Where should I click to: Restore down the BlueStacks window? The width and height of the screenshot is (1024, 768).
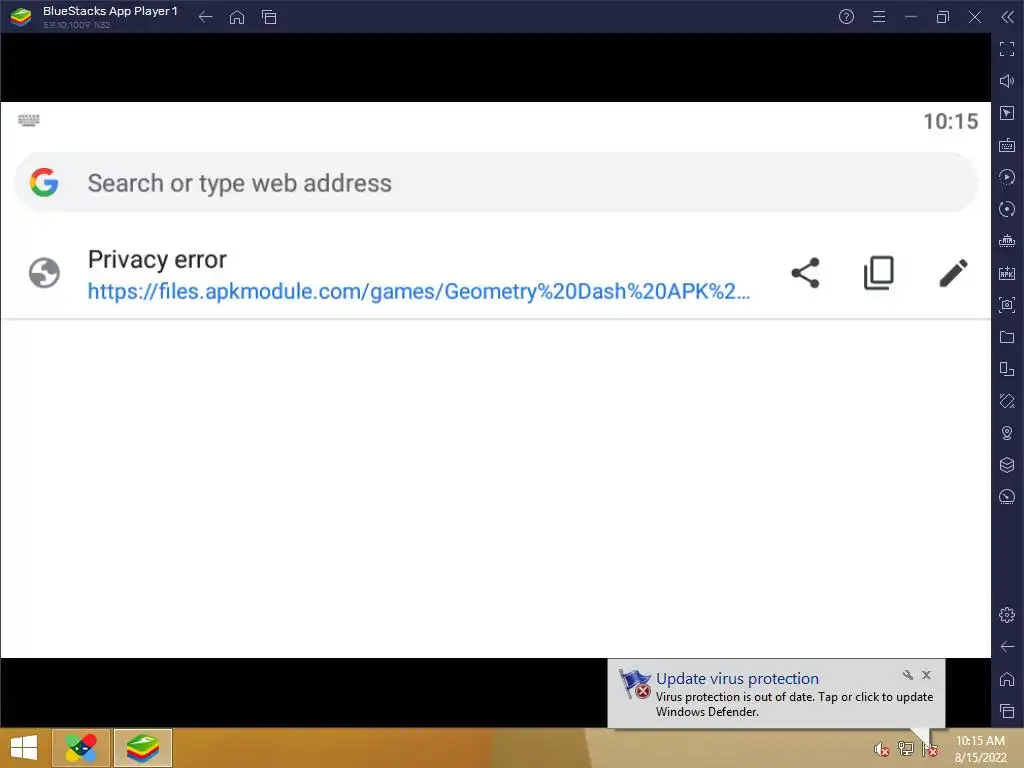942,17
